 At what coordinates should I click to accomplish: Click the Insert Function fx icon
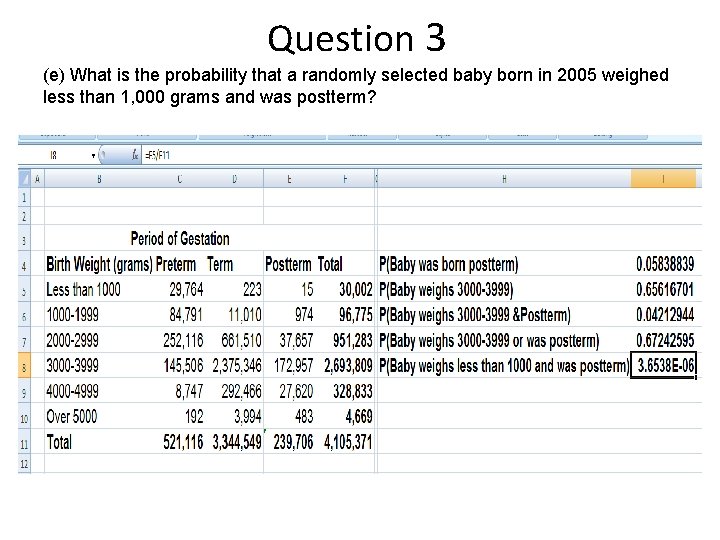135,155
